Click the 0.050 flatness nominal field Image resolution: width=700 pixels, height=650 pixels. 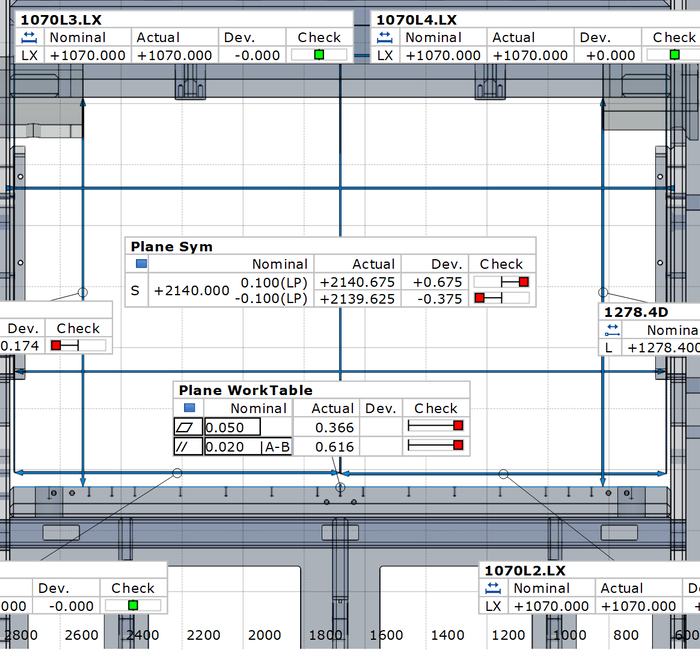click(x=230, y=427)
